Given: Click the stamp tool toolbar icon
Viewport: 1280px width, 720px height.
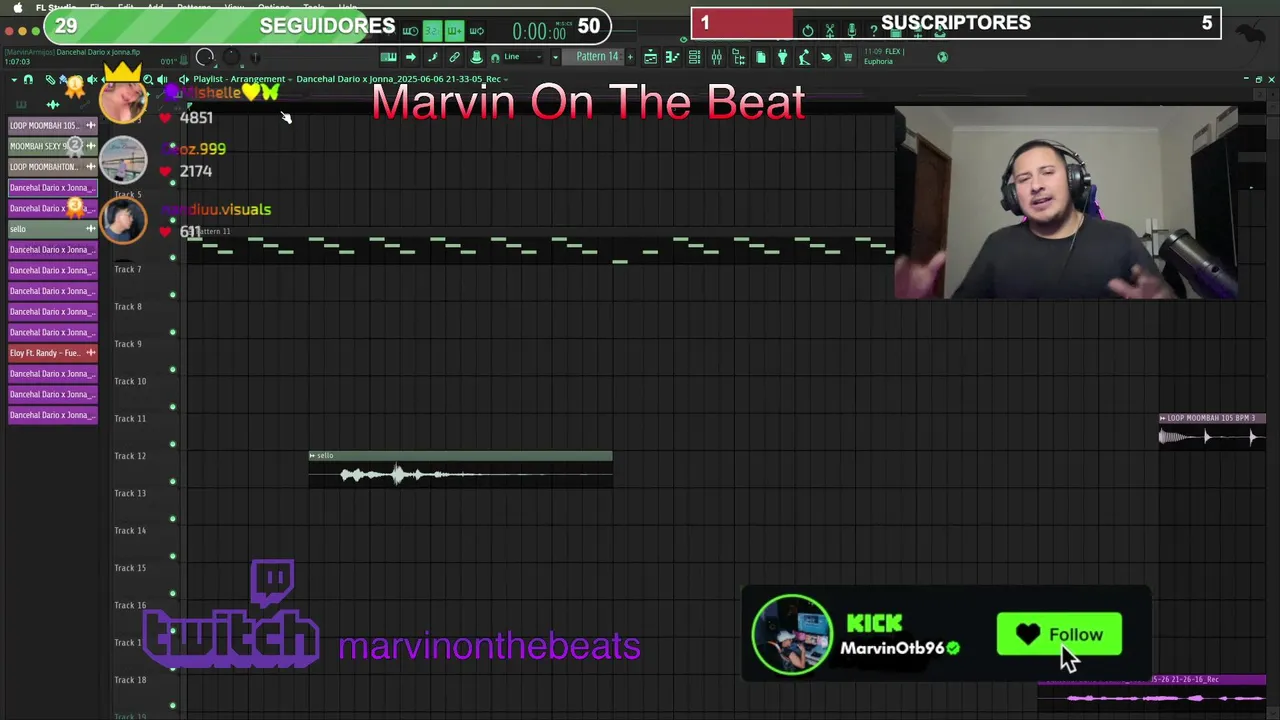Looking at the screenshot, I should [x=476, y=57].
